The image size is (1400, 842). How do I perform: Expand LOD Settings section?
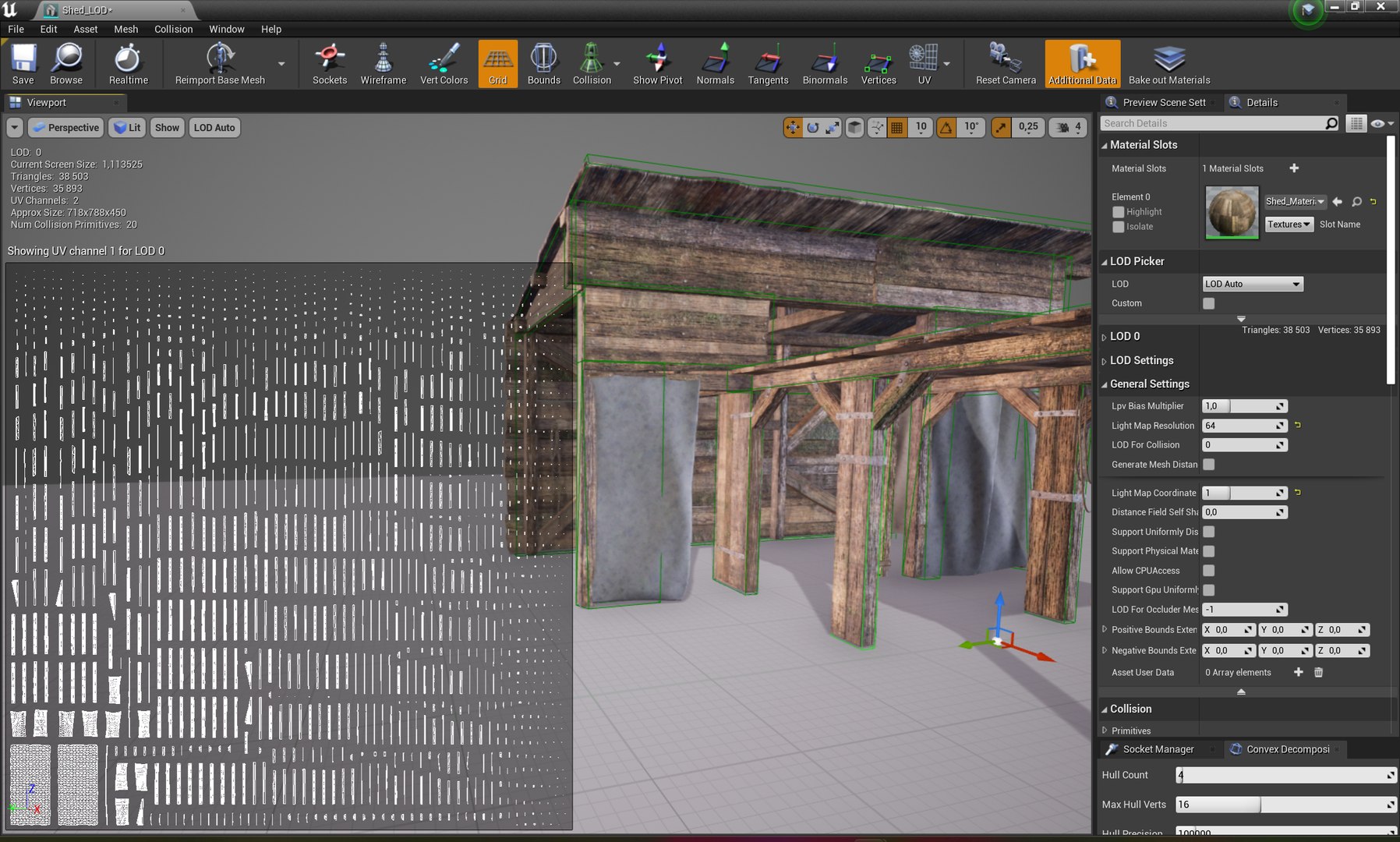1104,361
